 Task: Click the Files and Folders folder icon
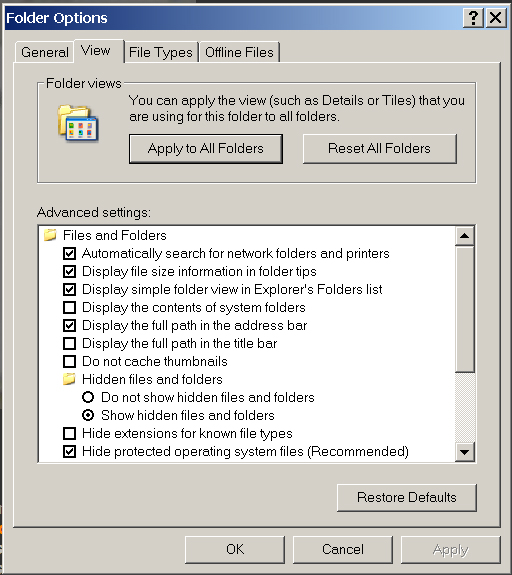(50, 235)
